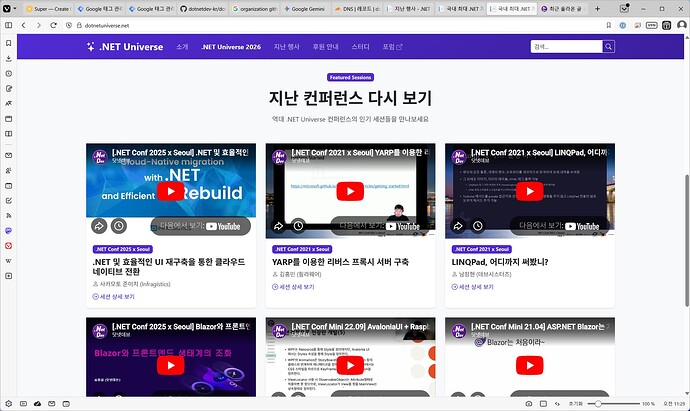The image size is (690, 411).
Task: Click the page zoom slider in status bar
Action: coord(614,404)
